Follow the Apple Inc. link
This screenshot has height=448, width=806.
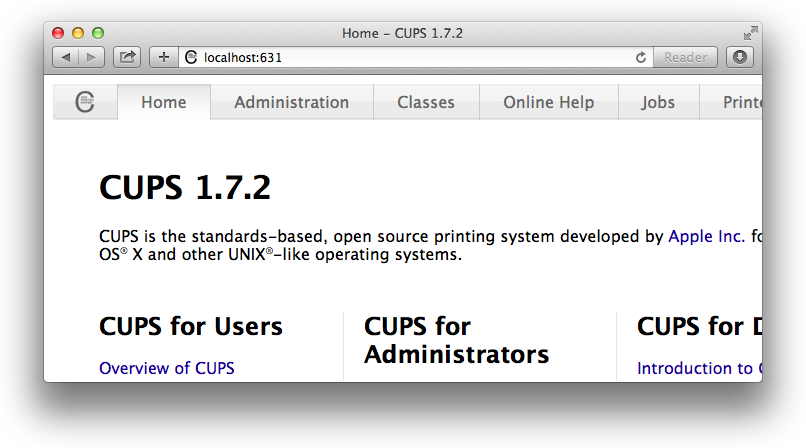click(706, 237)
